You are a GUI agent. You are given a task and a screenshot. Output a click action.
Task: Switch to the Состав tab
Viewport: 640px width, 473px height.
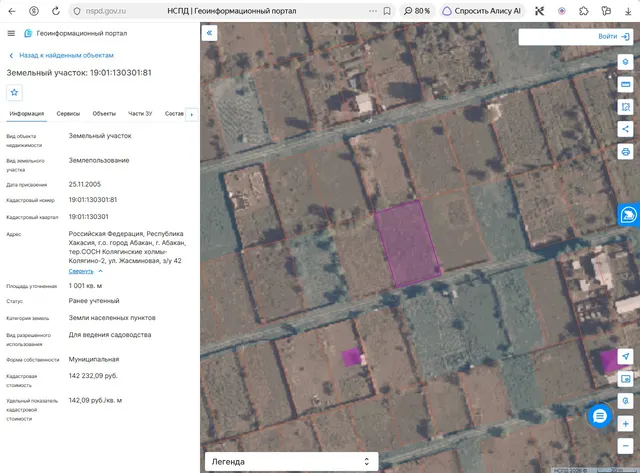pyautogui.click(x=174, y=113)
